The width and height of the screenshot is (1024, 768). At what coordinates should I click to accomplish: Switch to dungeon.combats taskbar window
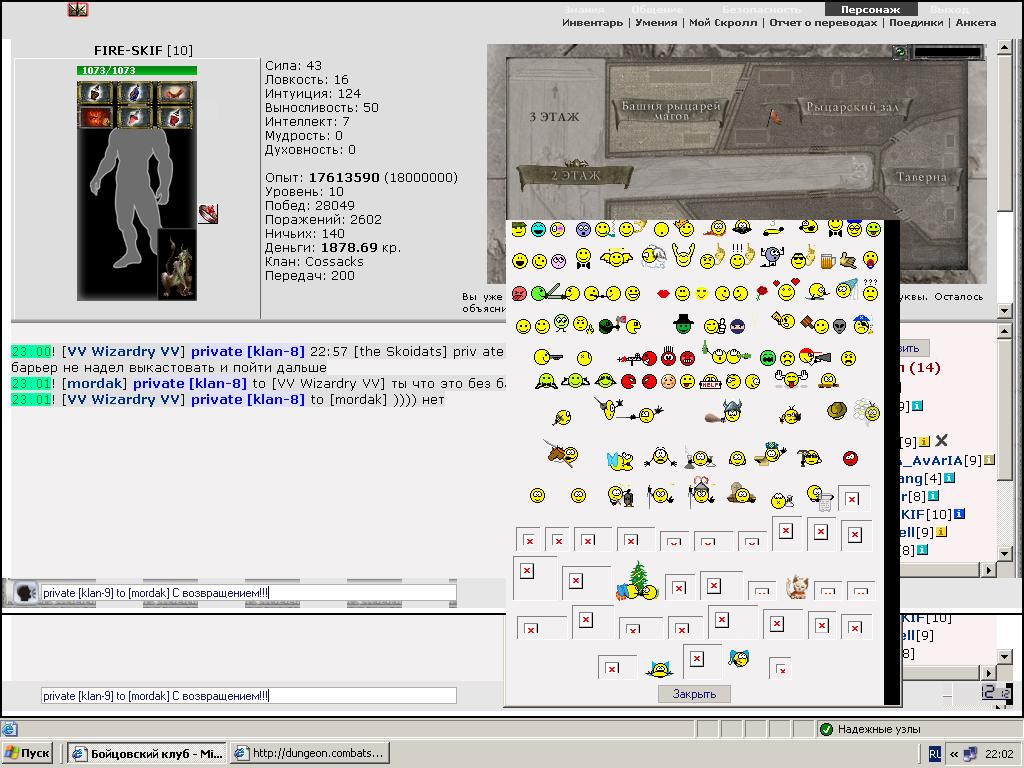tap(311, 753)
